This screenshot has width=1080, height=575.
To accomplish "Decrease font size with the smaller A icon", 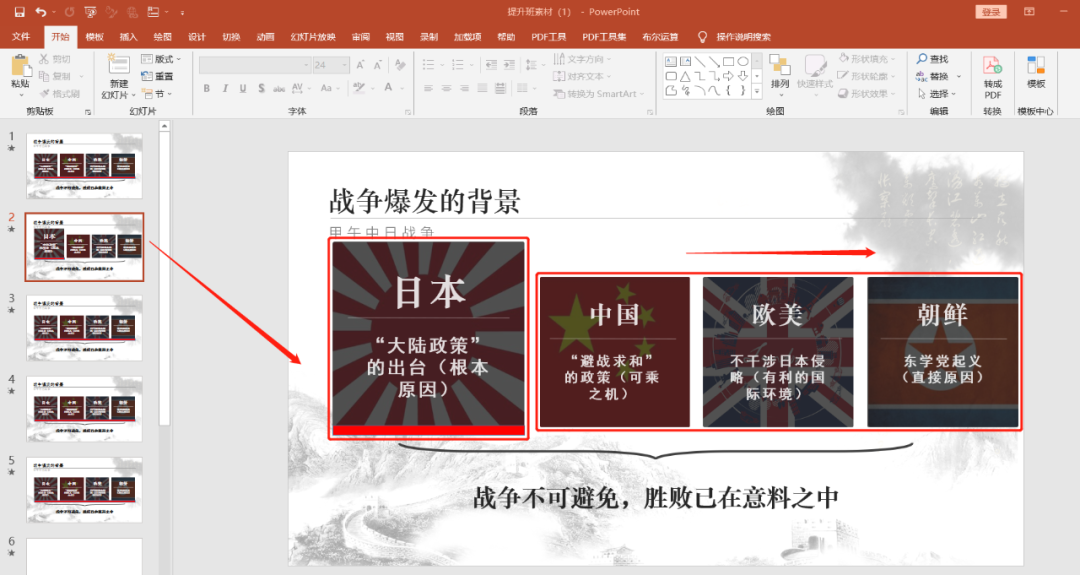I will pyautogui.click(x=377, y=65).
